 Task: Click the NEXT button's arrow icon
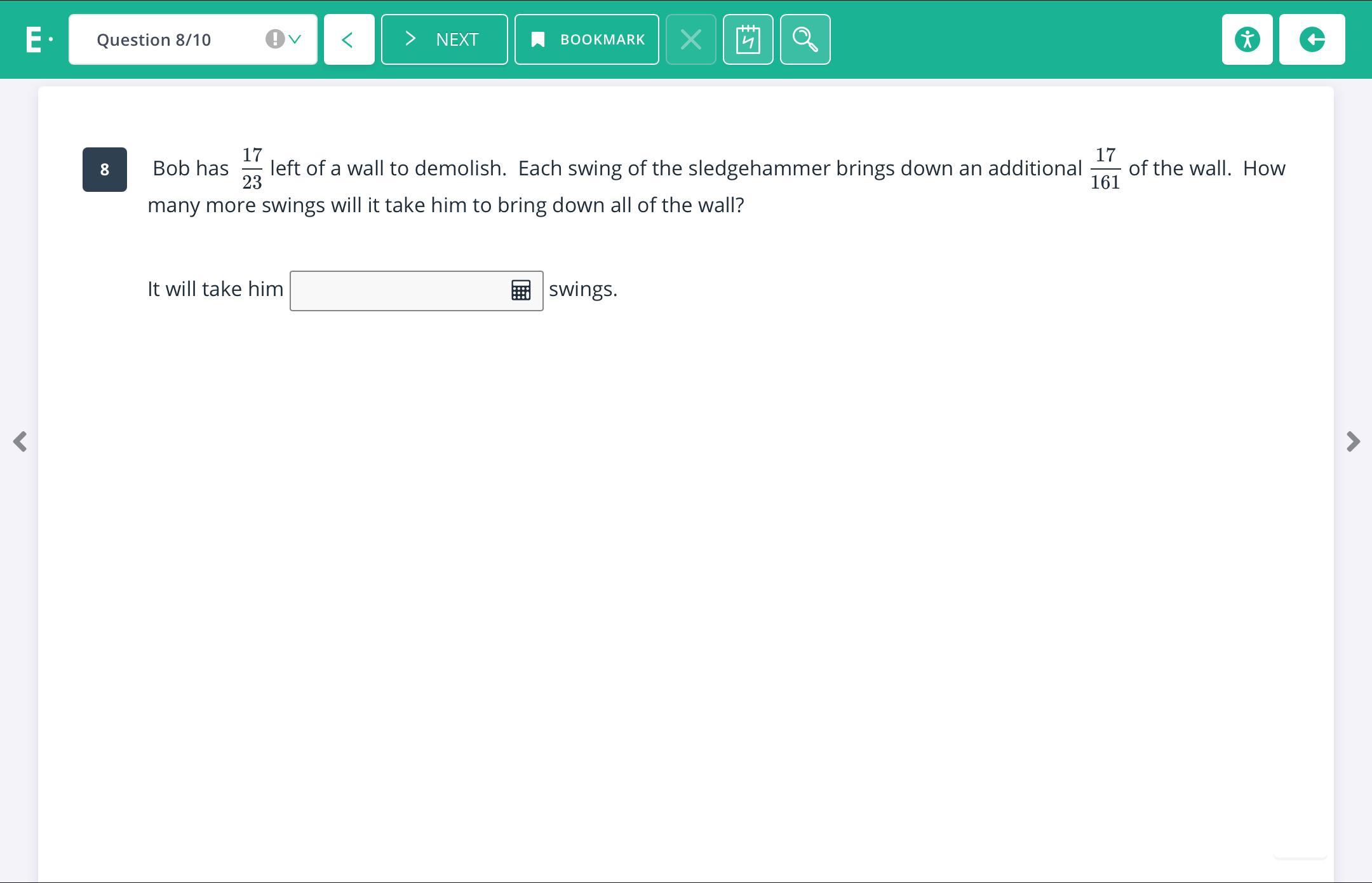pyautogui.click(x=410, y=39)
